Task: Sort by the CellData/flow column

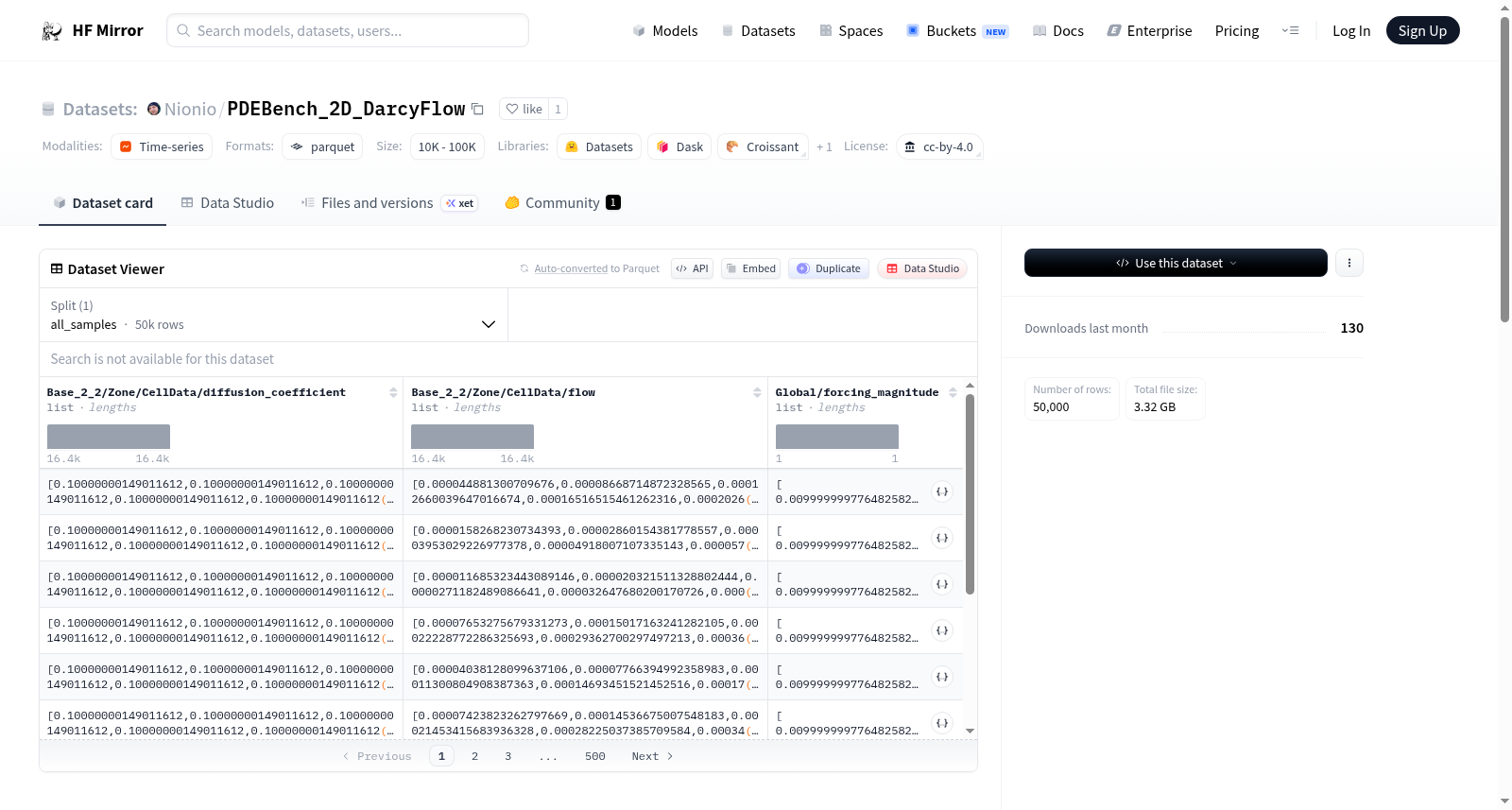Action: pos(757,392)
